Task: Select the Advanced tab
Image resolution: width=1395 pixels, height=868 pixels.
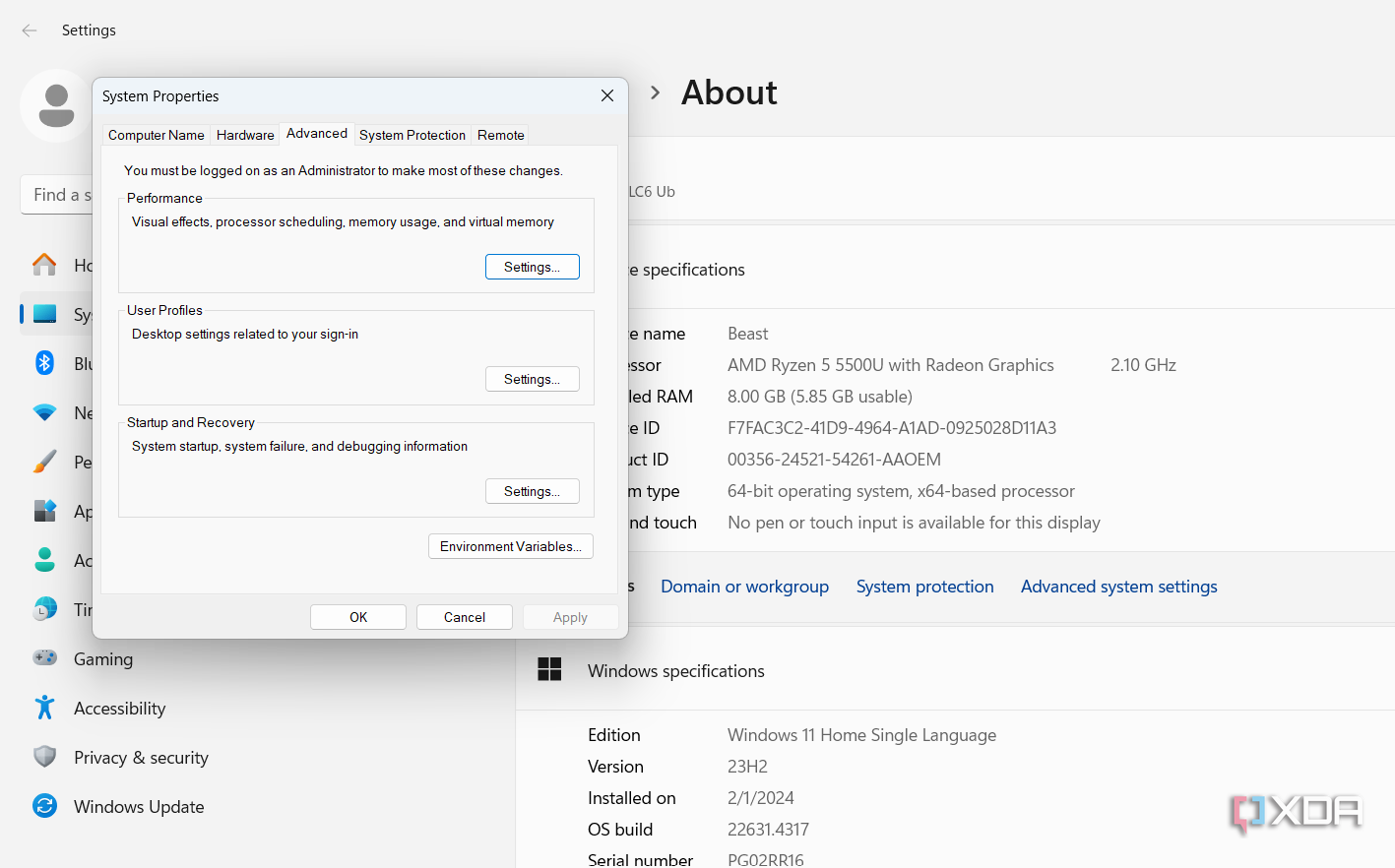Action: [x=317, y=134]
